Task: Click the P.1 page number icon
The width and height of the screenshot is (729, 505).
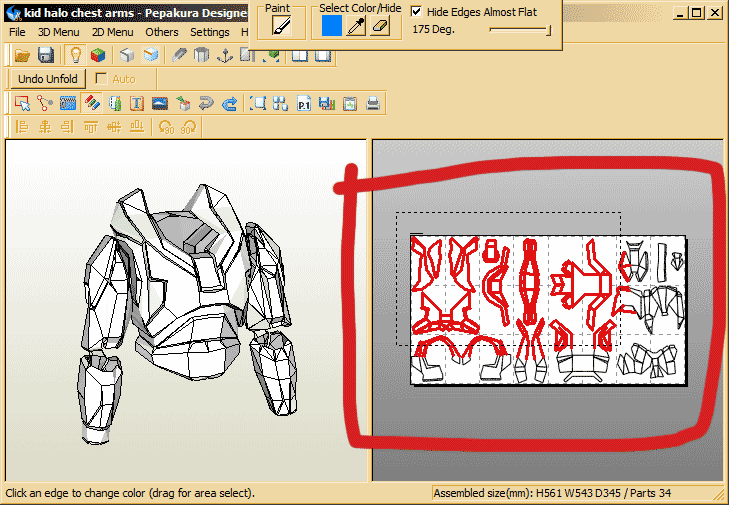Action: click(x=304, y=103)
